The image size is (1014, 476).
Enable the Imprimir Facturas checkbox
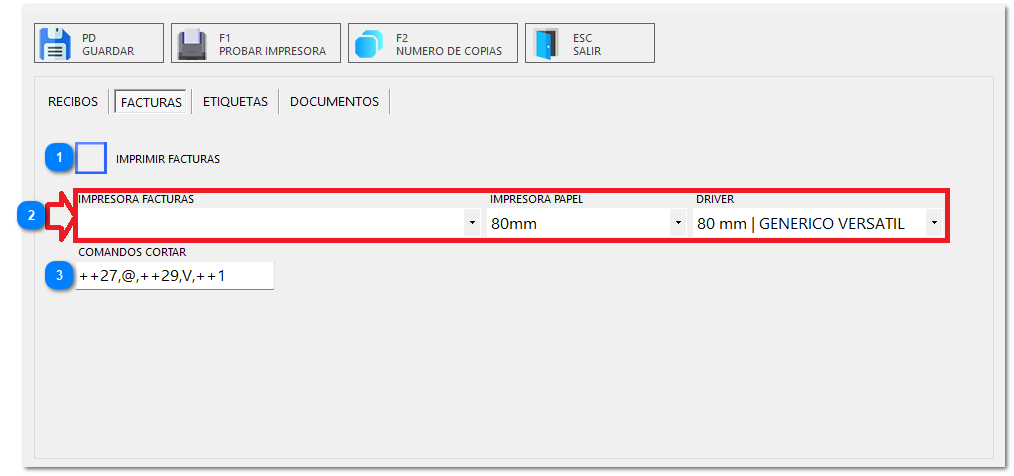click(91, 158)
